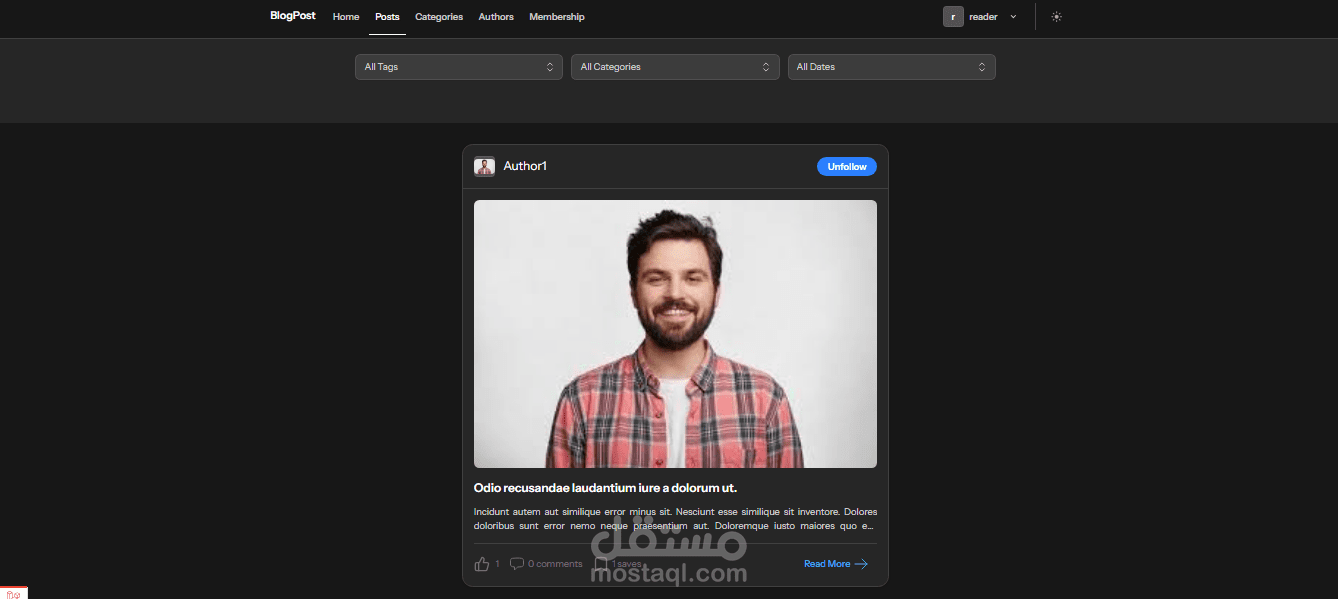The image size is (1338, 599).
Task: Click the 0 comments label
Action: pyautogui.click(x=555, y=564)
